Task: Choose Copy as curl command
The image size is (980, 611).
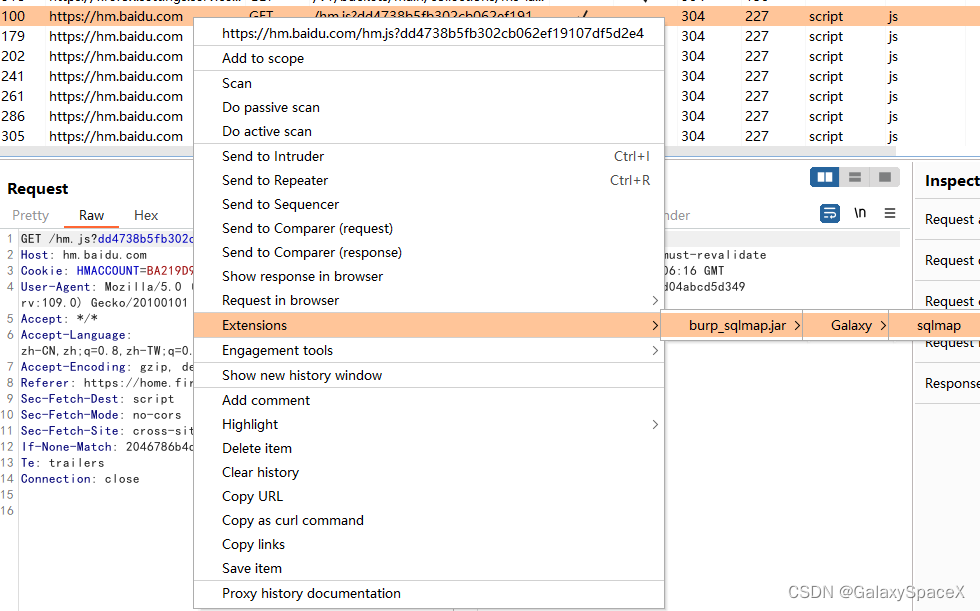Action: [x=293, y=520]
